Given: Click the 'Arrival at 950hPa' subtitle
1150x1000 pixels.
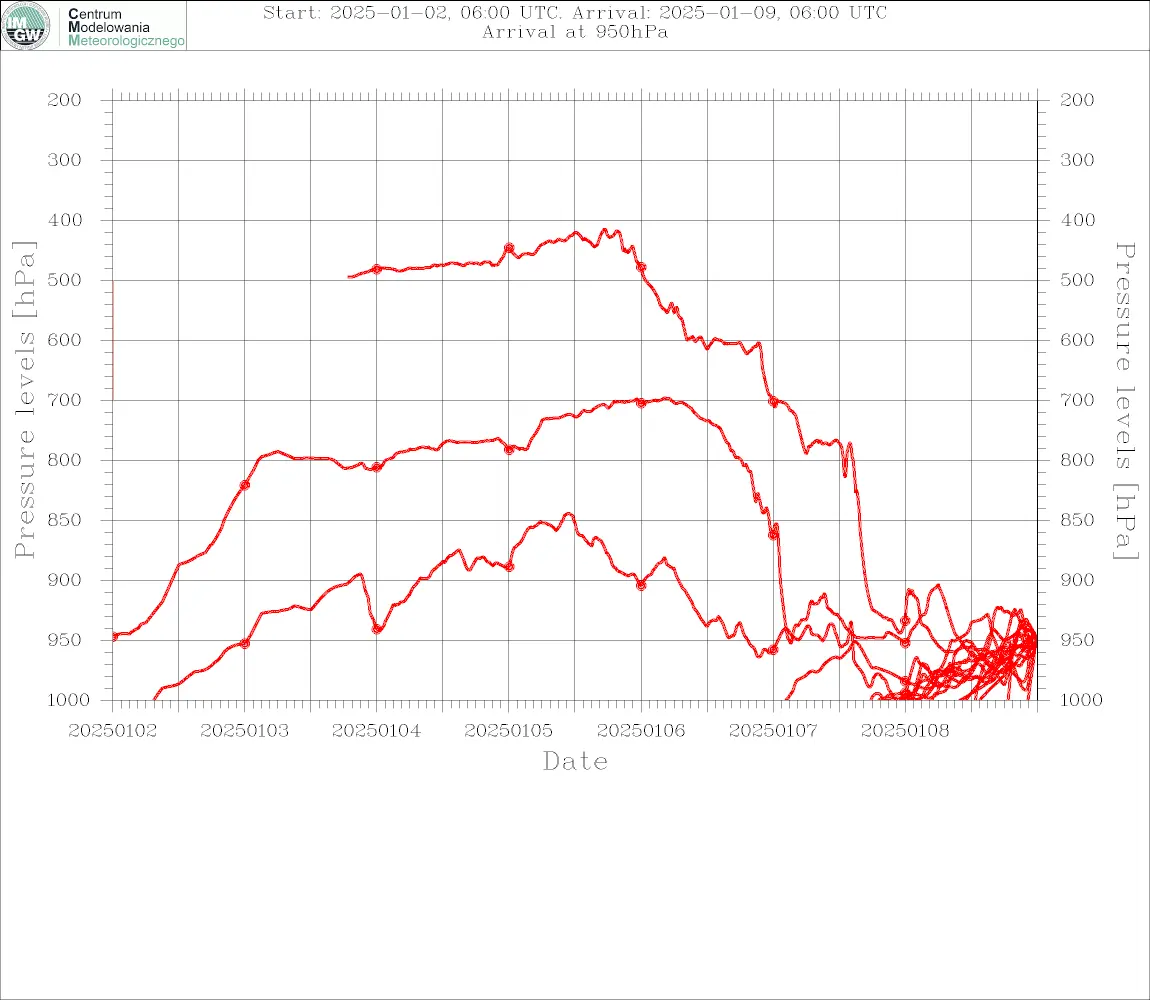Looking at the screenshot, I should tap(575, 32).
